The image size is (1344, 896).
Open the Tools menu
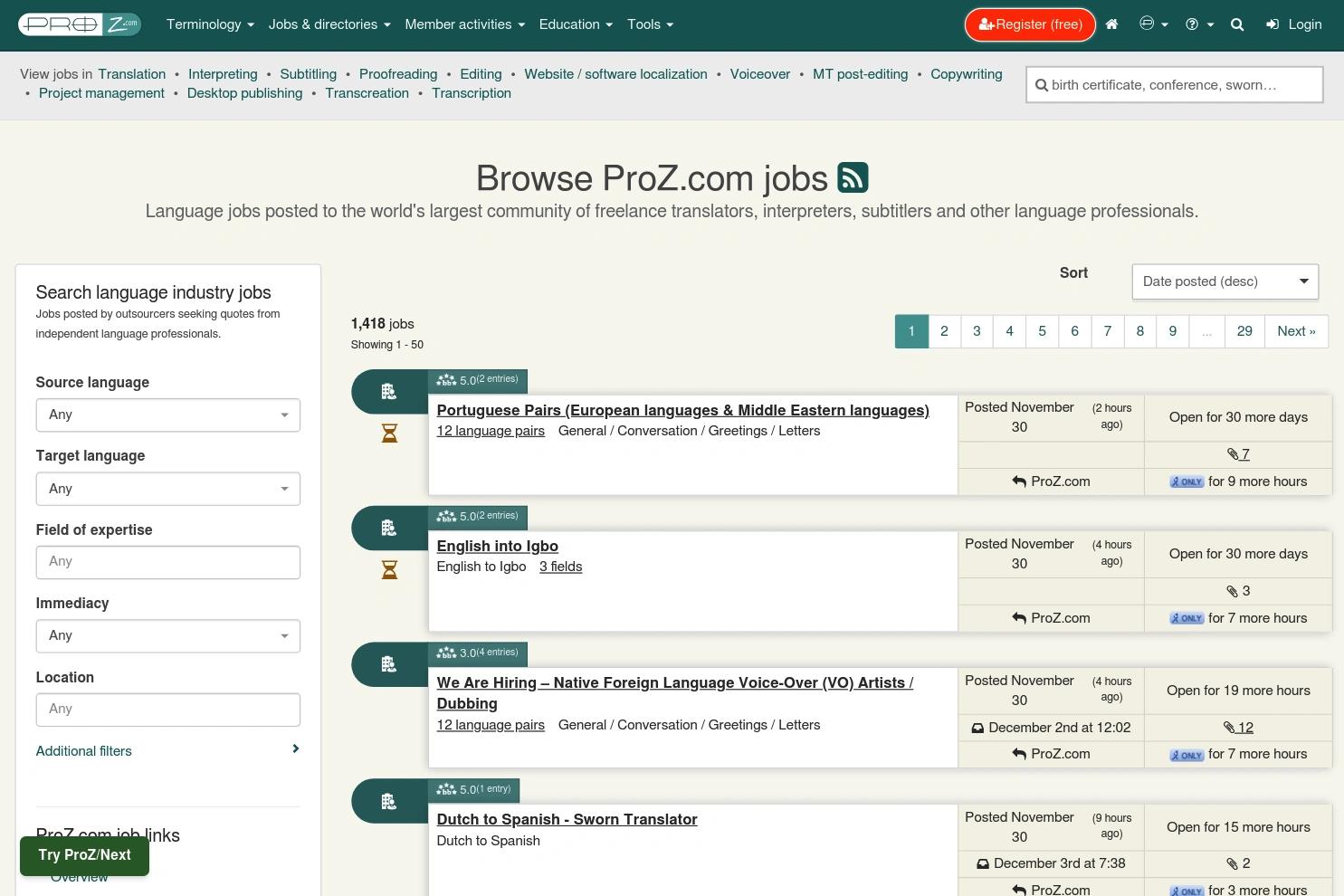(x=651, y=24)
